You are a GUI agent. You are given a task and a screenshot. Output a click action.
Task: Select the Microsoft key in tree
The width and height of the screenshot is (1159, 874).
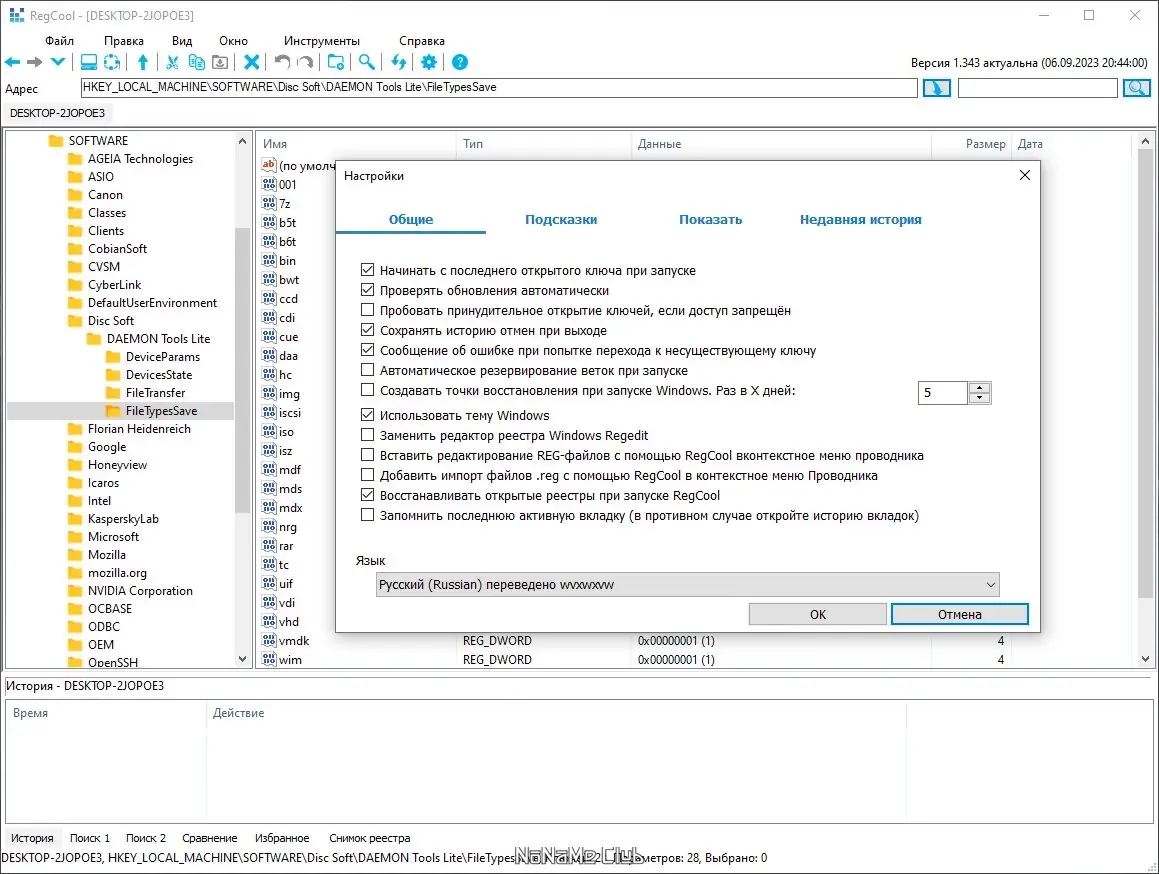[x=113, y=537]
